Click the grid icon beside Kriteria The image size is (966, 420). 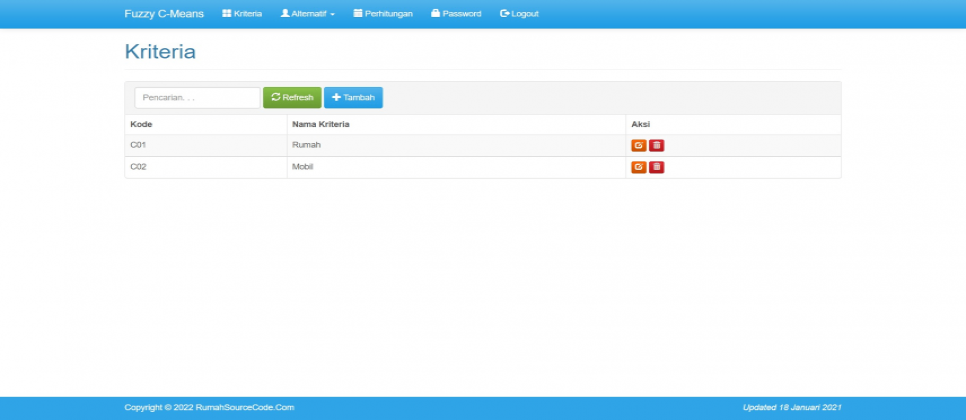tap(226, 14)
